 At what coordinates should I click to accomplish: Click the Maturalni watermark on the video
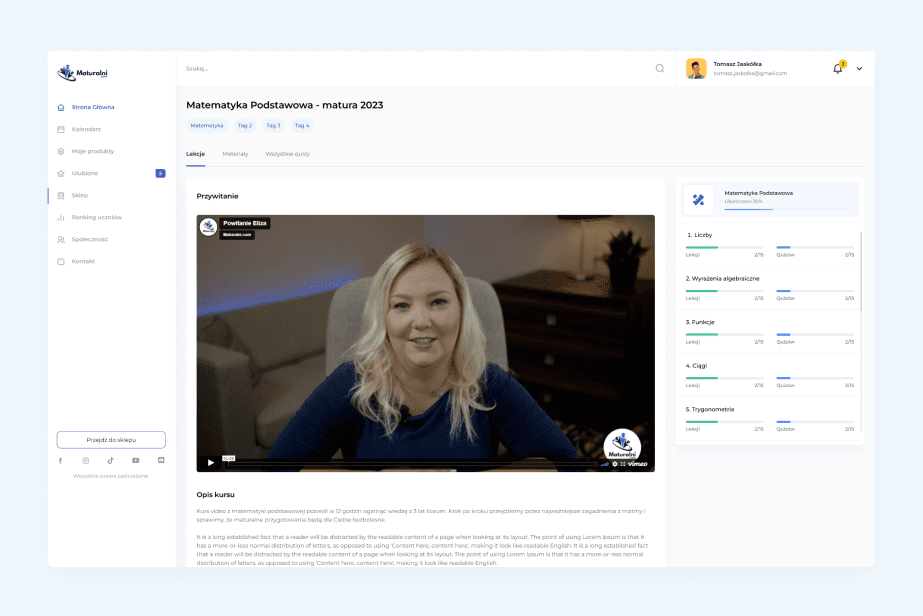click(622, 444)
